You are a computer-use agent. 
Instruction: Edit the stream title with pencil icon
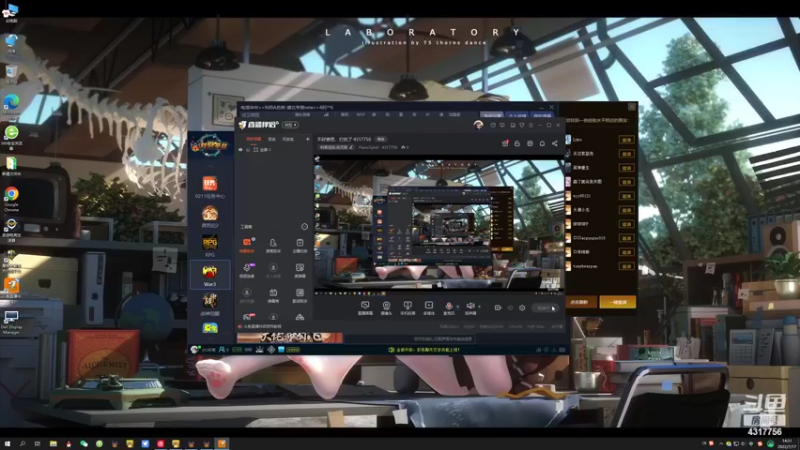click(351, 147)
